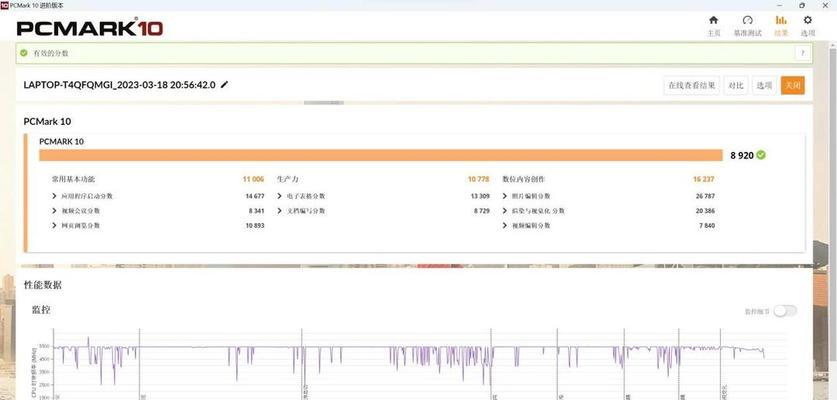The height and width of the screenshot is (400, 837).
Task: Click the score value 10 893
Action: pyautogui.click(x=255, y=225)
